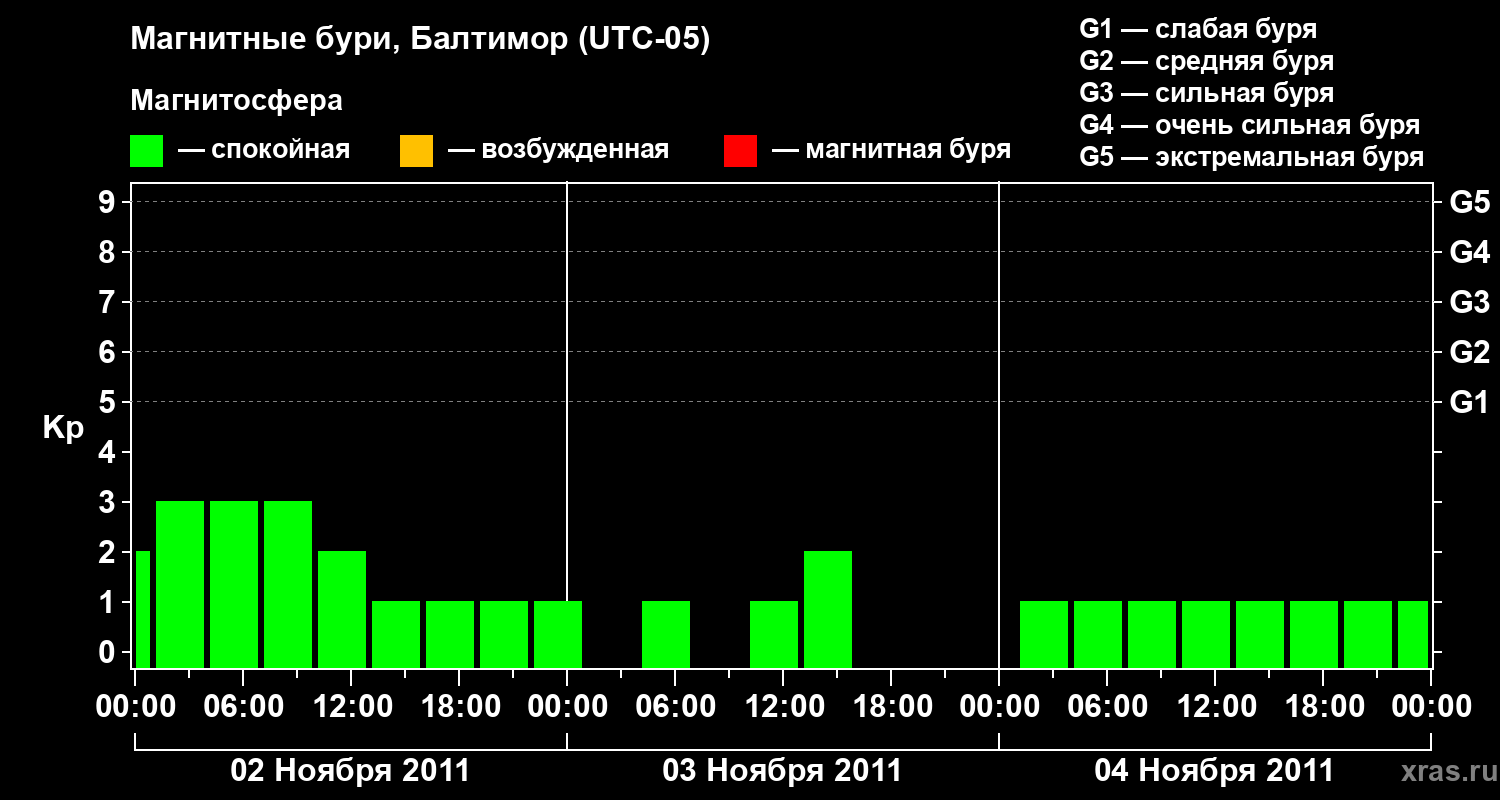Click the 'G3 — сильная буря' line
Screen dimensions: 1500x800
point(1206,93)
